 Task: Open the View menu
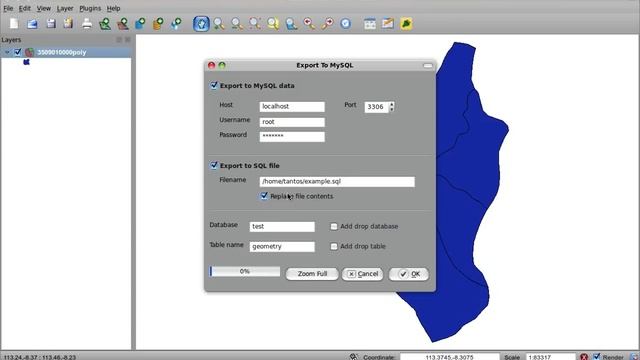(x=44, y=8)
